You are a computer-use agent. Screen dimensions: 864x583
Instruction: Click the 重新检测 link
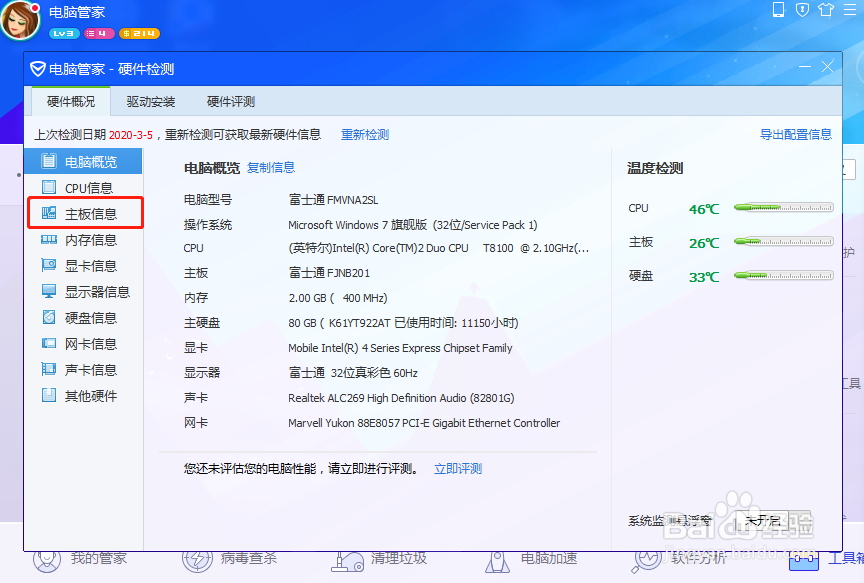click(365, 134)
